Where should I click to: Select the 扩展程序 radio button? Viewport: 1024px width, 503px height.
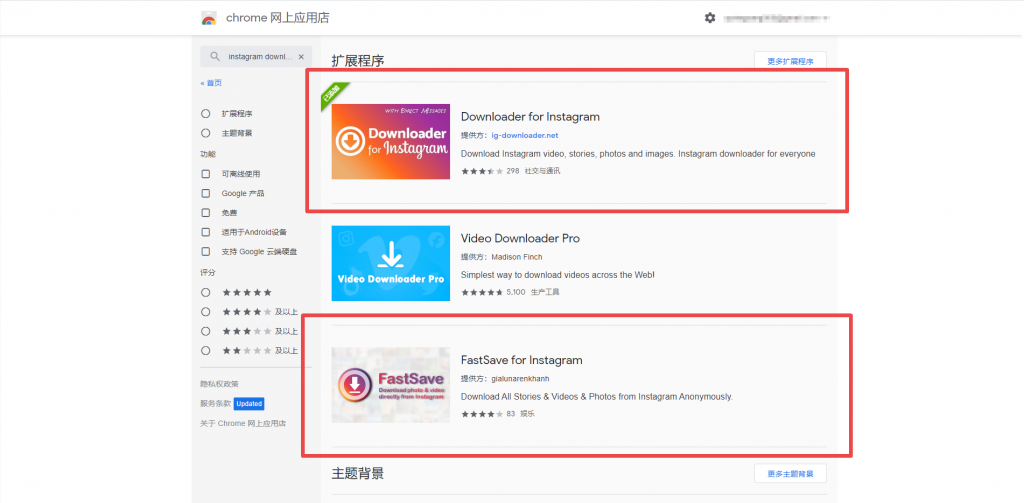[206, 114]
